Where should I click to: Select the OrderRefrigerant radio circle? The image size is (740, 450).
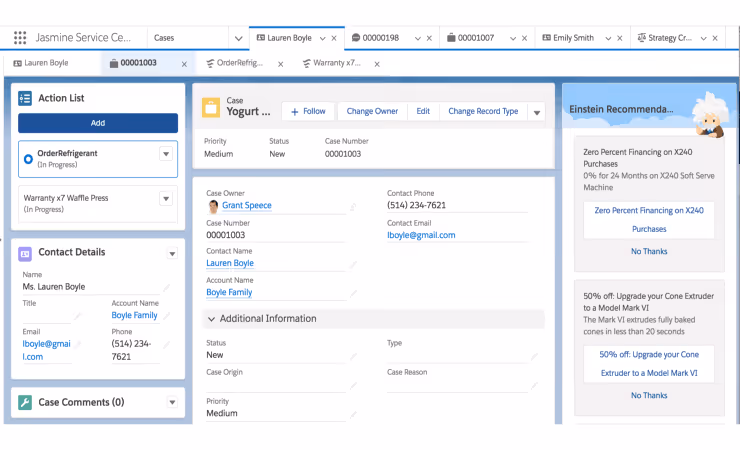[x=28, y=159]
